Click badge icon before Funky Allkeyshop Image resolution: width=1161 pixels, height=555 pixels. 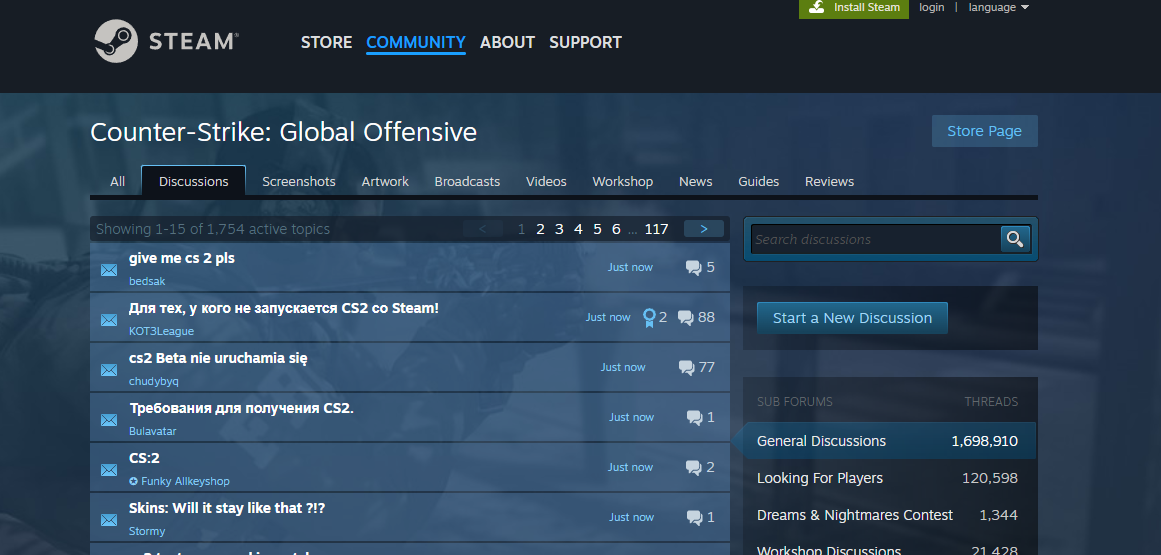(x=133, y=481)
